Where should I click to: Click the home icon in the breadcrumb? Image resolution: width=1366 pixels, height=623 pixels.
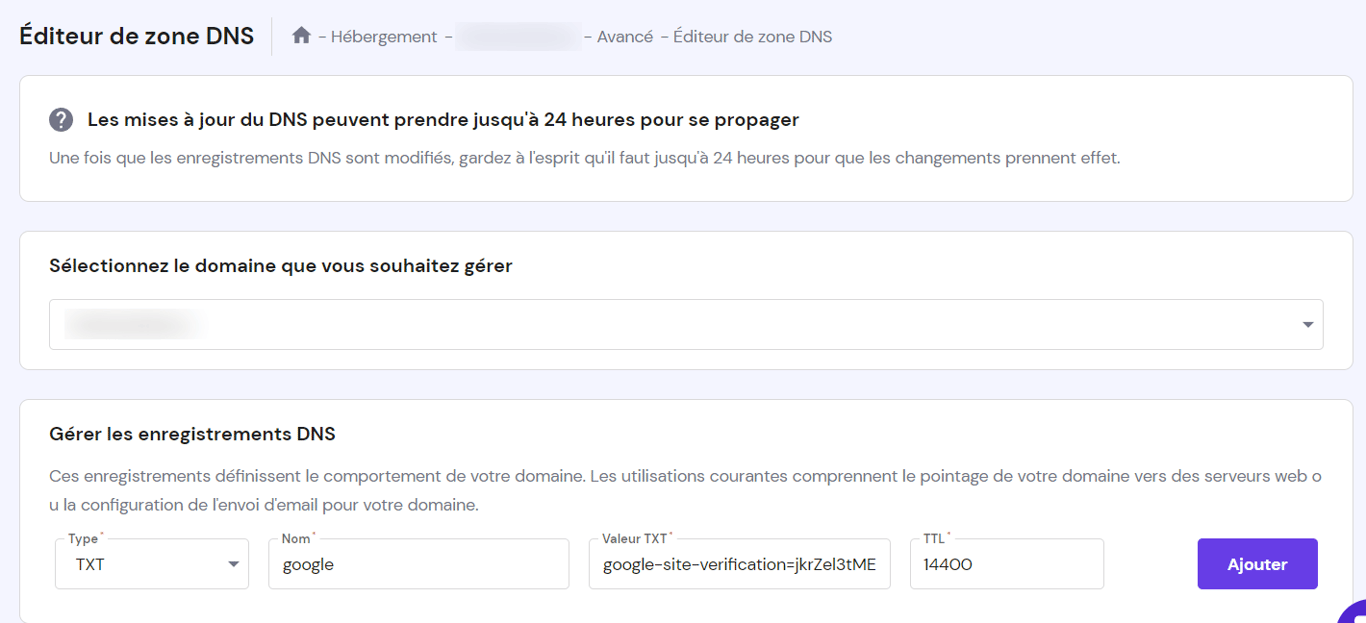tap(301, 34)
